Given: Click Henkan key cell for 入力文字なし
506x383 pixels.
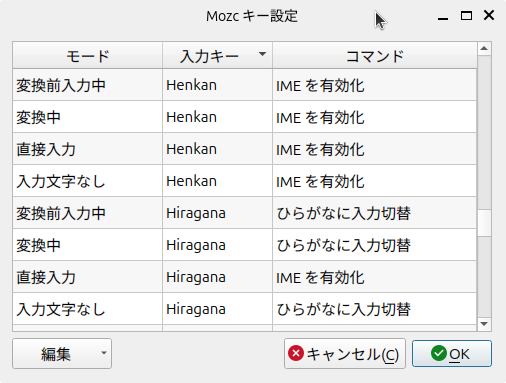Looking at the screenshot, I should [x=217, y=181].
